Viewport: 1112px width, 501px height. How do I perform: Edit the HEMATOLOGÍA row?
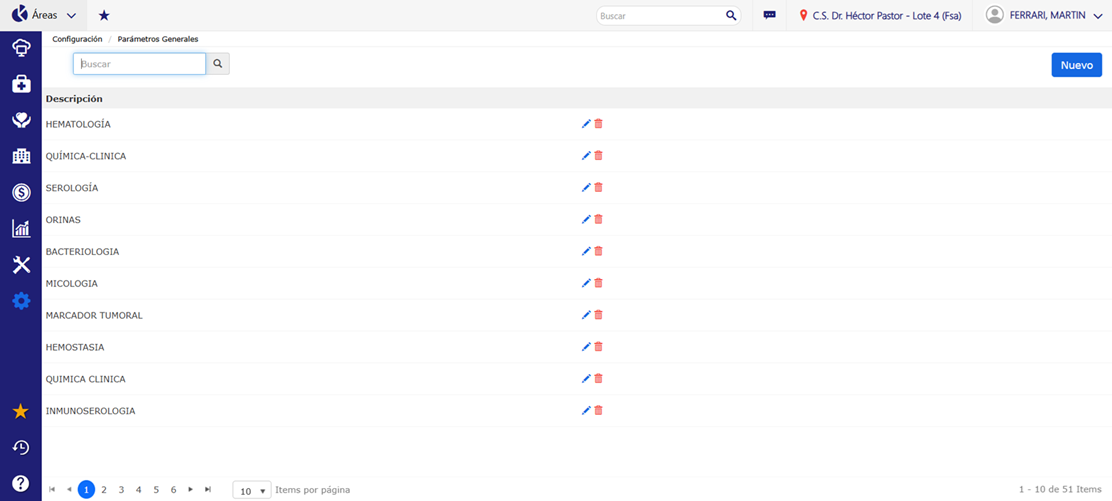[586, 124]
